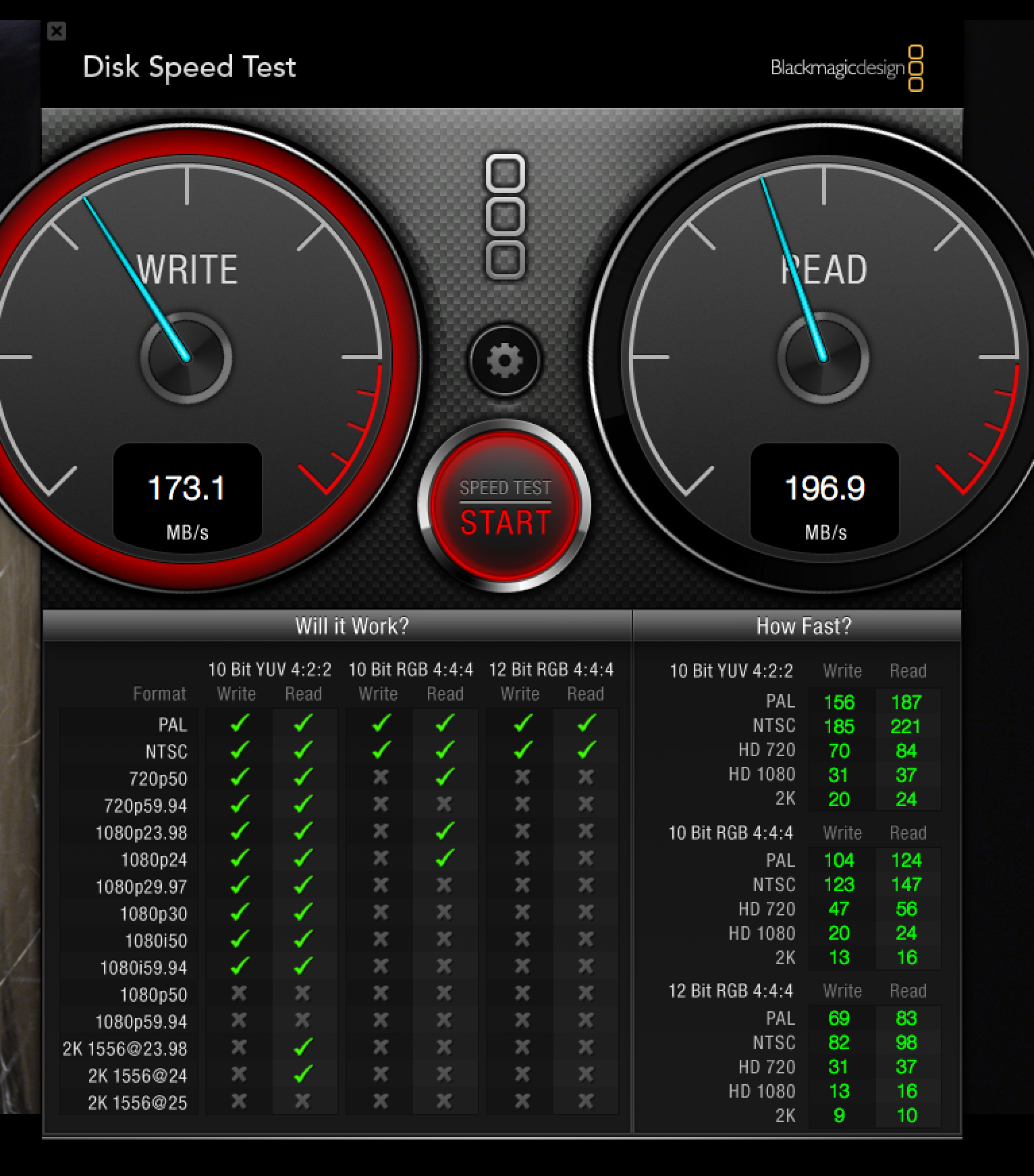
Task: Click the Speed Test Start button
Action: [x=505, y=508]
